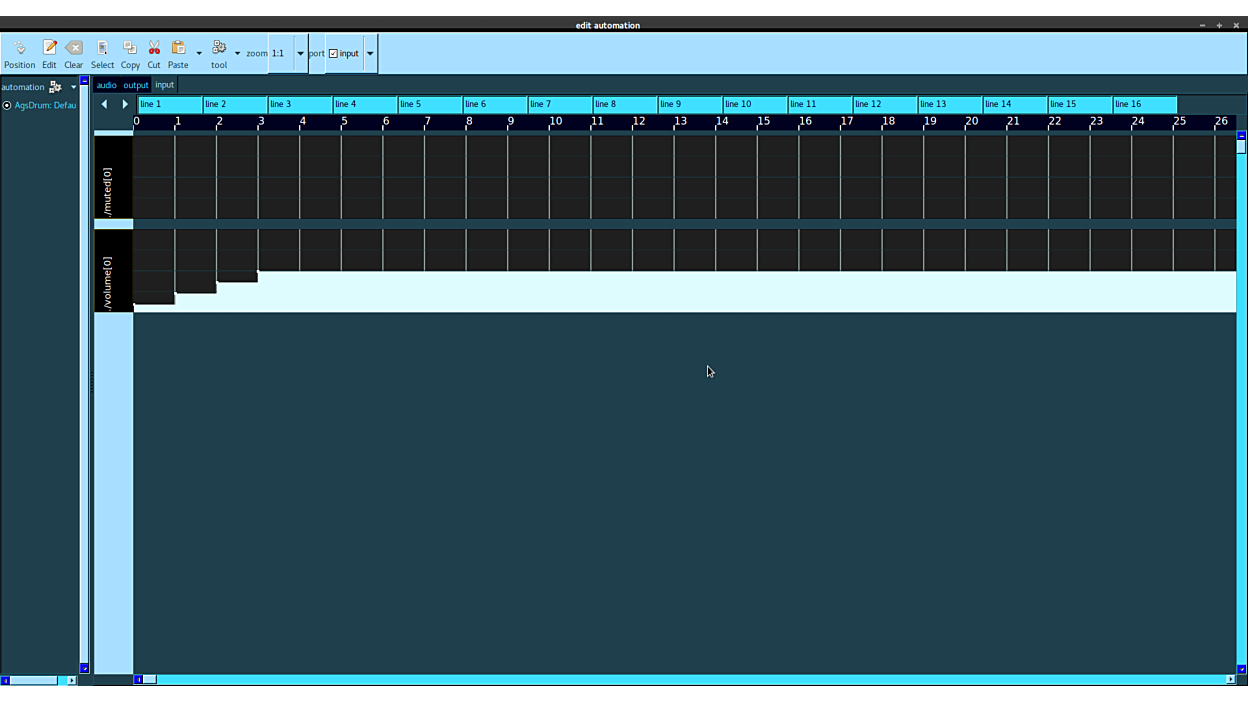The height and width of the screenshot is (702, 1248).
Task: Select the AgsDrum: Default radio button
Action: (7, 105)
